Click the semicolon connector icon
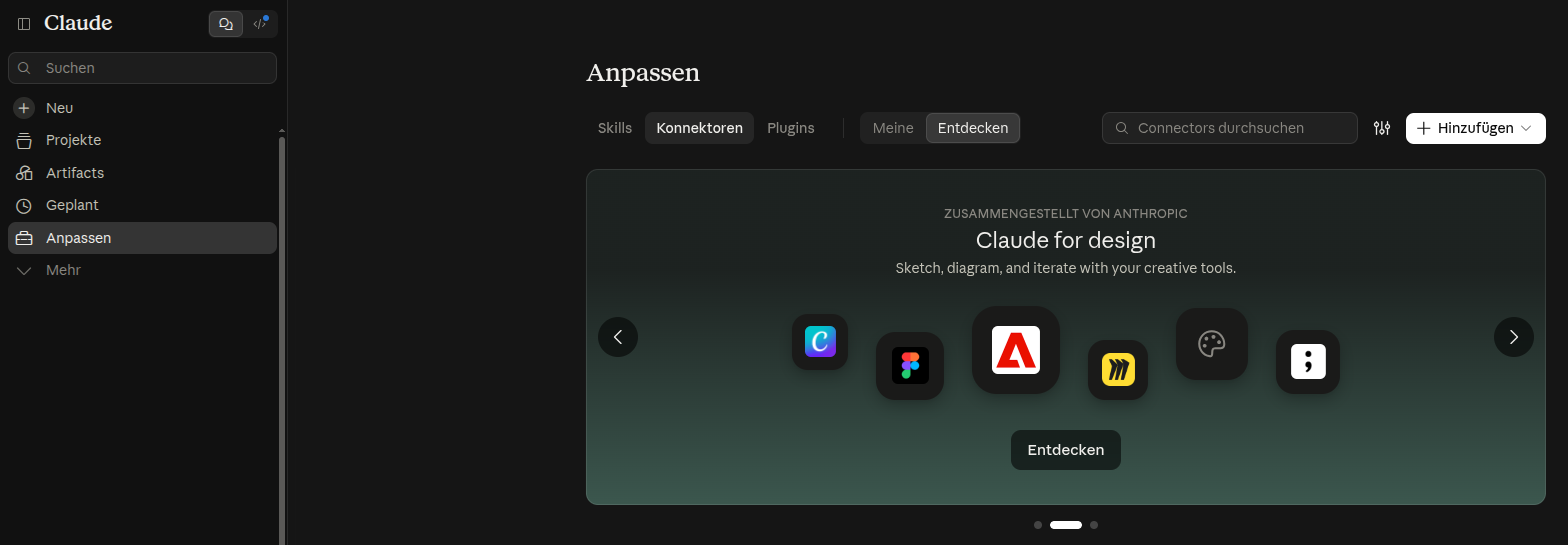The image size is (1568, 545). tap(1308, 362)
